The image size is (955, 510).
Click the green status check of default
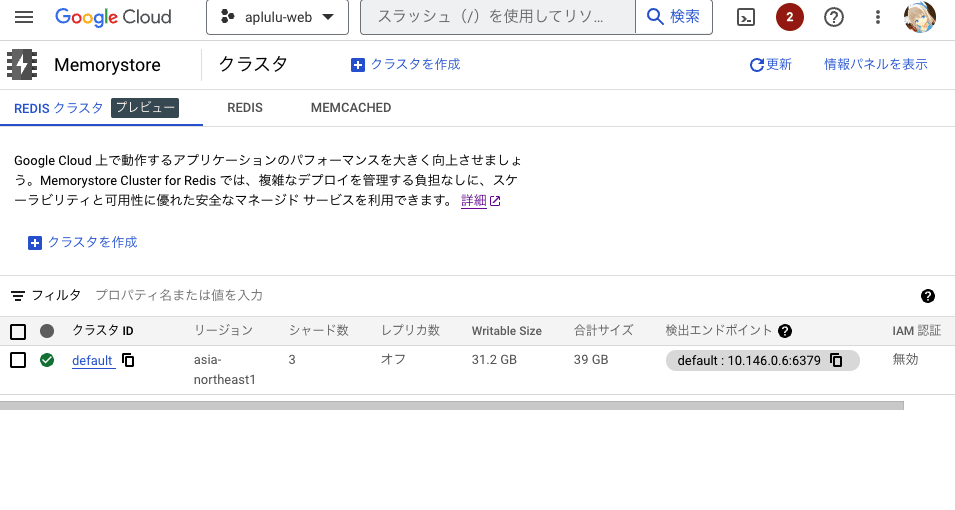pos(47,360)
